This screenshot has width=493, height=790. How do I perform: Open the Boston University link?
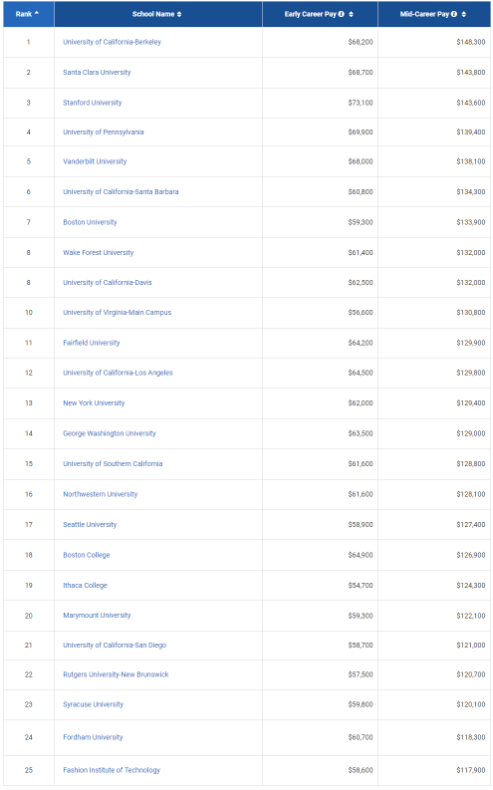coord(90,222)
